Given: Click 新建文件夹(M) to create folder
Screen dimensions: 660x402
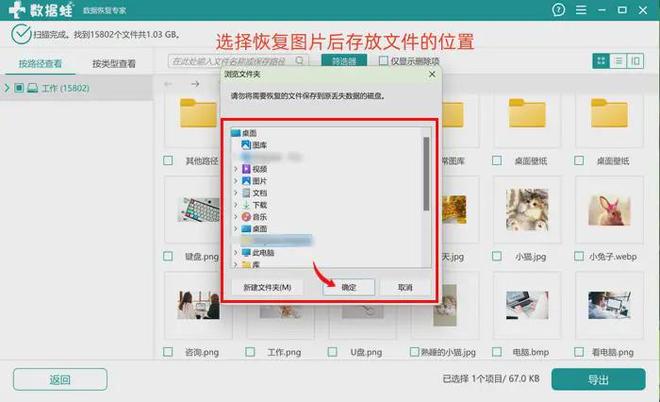Looking at the screenshot, I should pyautogui.click(x=267, y=288).
